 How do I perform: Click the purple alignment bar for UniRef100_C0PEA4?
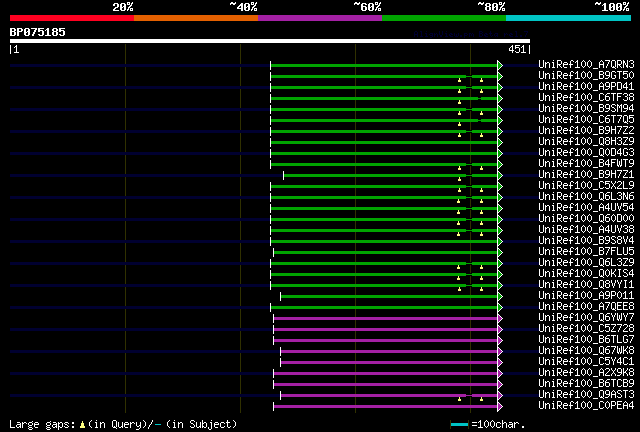[386, 407]
